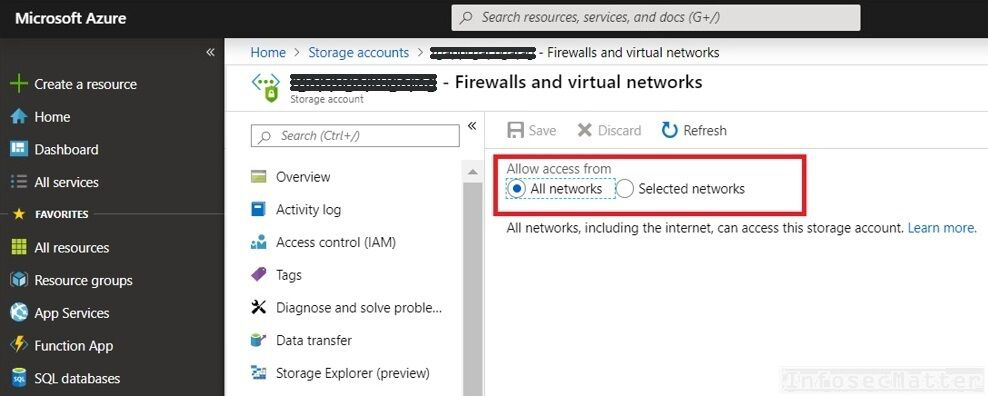The height and width of the screenshot is (396, 988).
Task: Open the Function App lightning icon
Action: pos(19,346)
